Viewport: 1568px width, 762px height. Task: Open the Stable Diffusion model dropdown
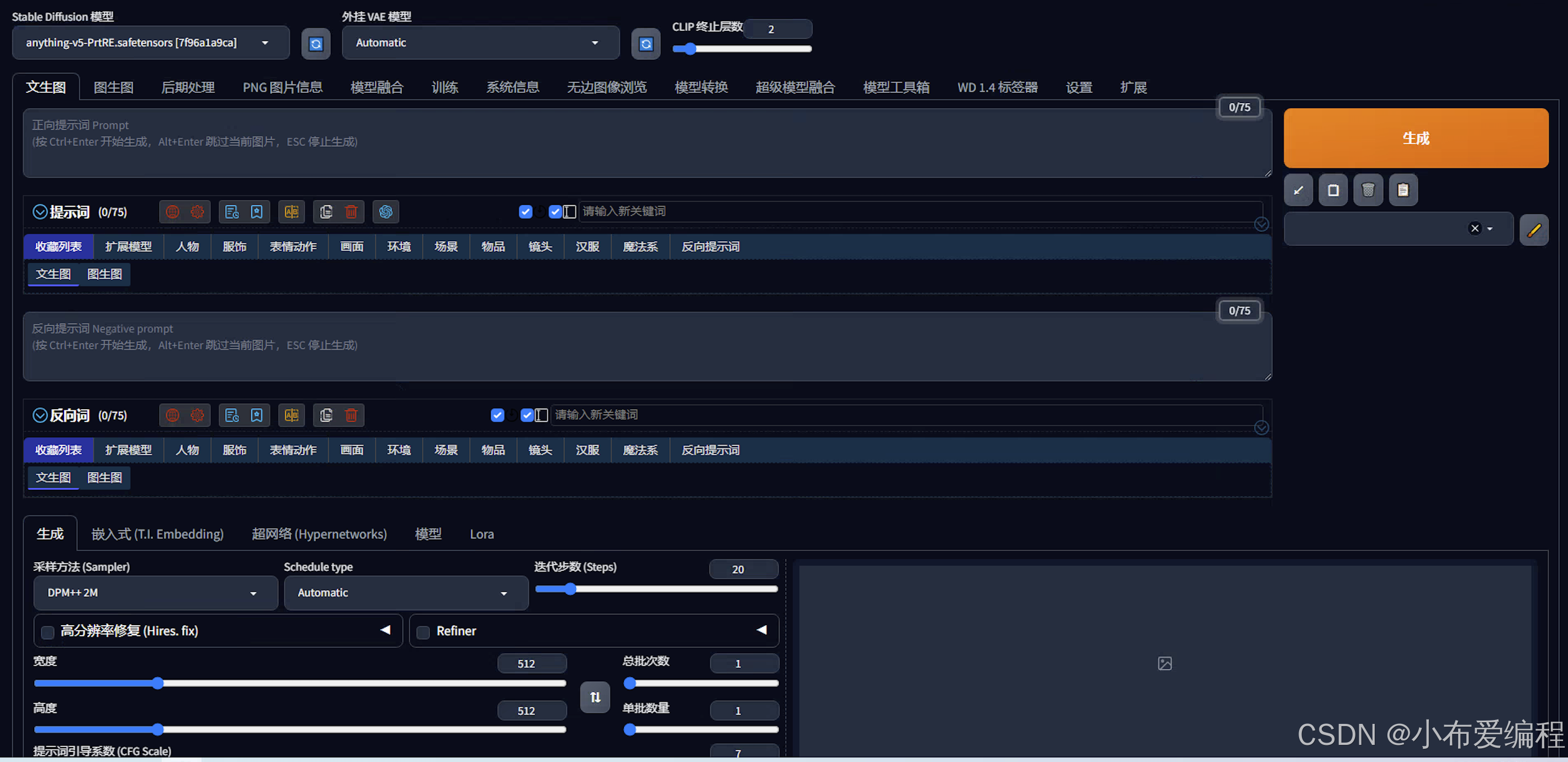pyautogui.click(x=150, y=43)
